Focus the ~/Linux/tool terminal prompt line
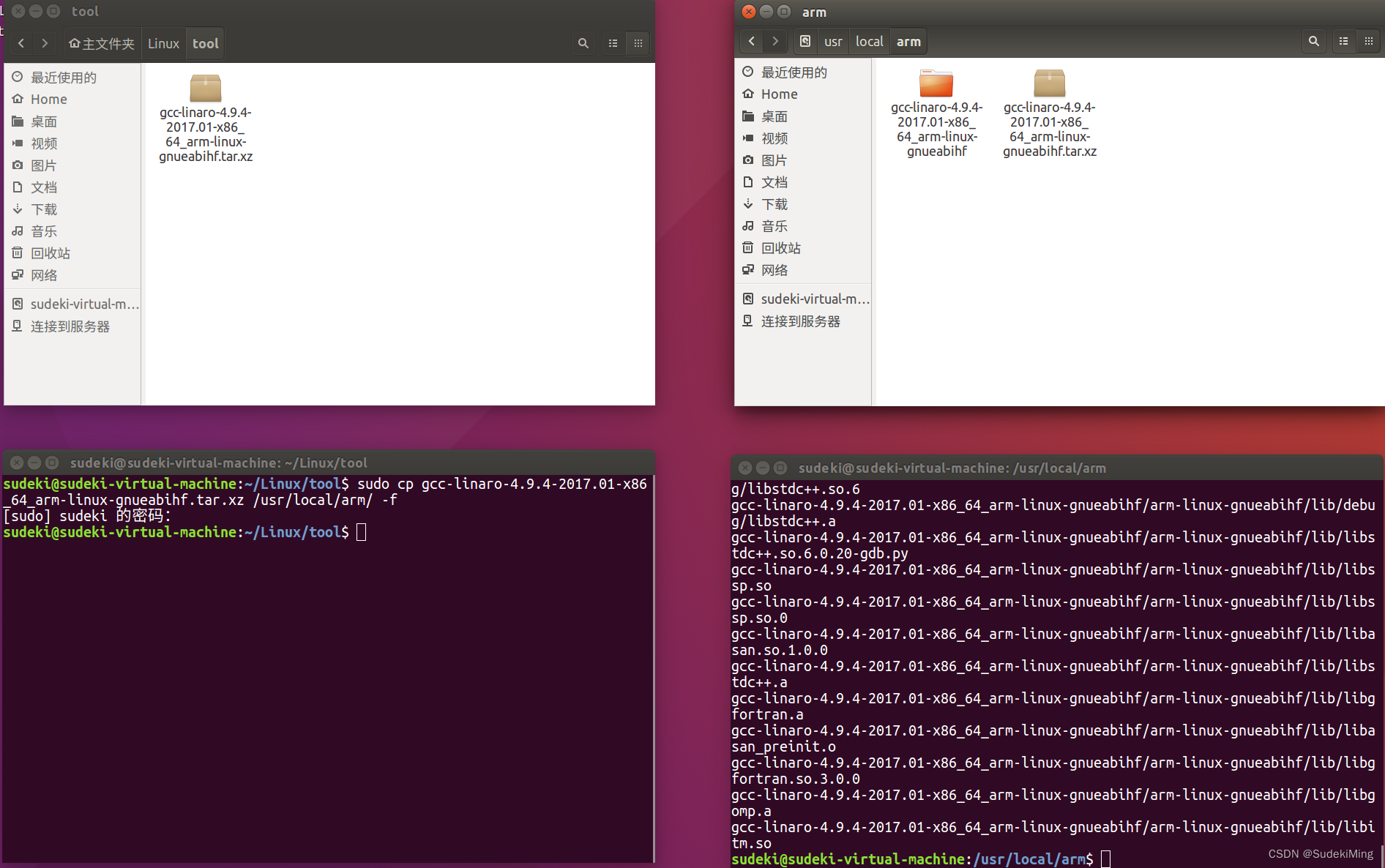 pyautogui.click(x=184, y=532)
